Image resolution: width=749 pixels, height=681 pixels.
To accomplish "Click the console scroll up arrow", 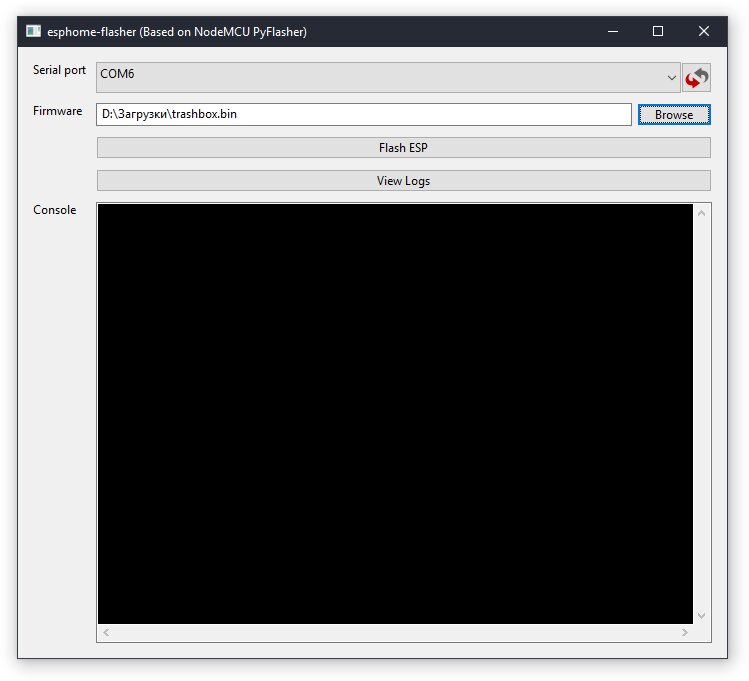I will pos(701,213).
